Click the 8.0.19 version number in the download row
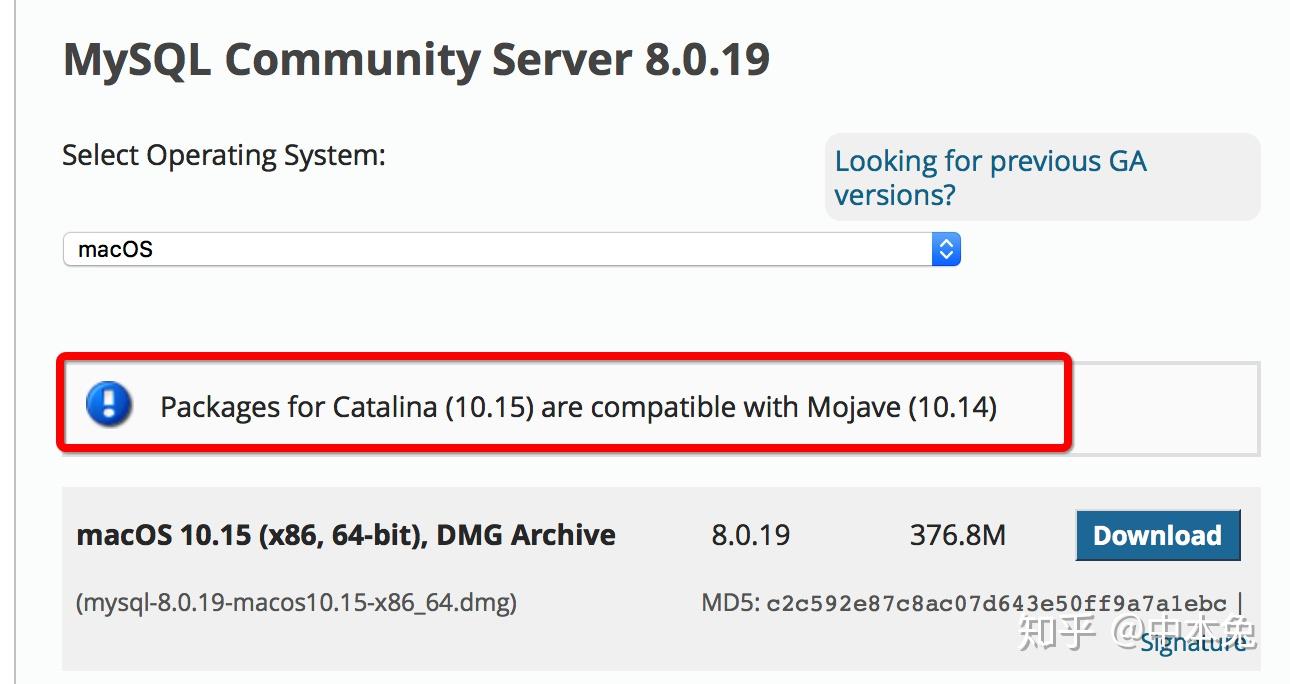This screenshot has width=1290, height=684. 750,535
